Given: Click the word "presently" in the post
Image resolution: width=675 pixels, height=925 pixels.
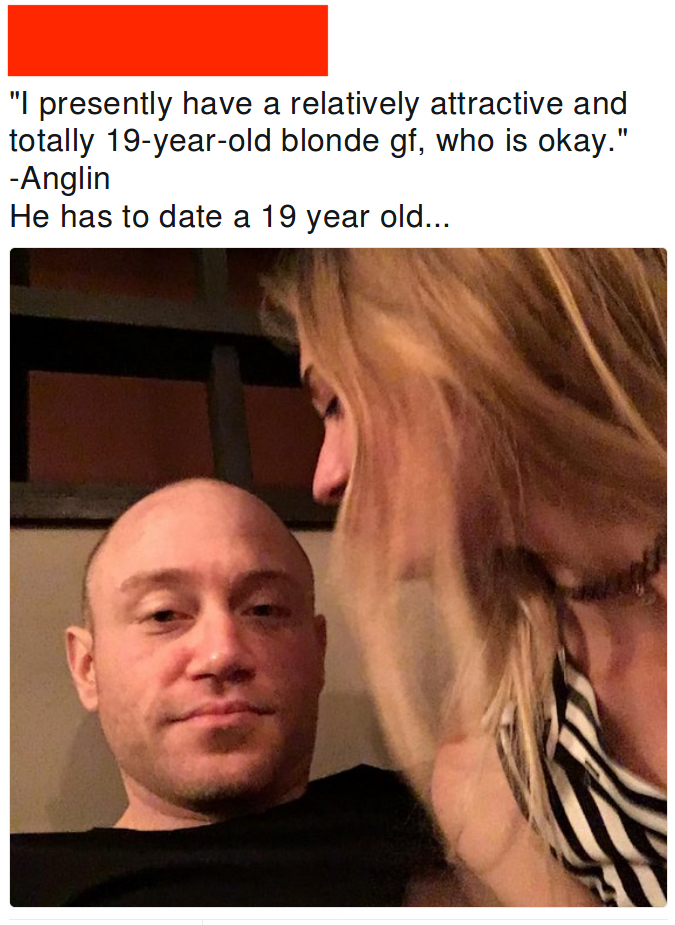Looking at the screenshot, I should pyautogui.click(x=106, y=105).
